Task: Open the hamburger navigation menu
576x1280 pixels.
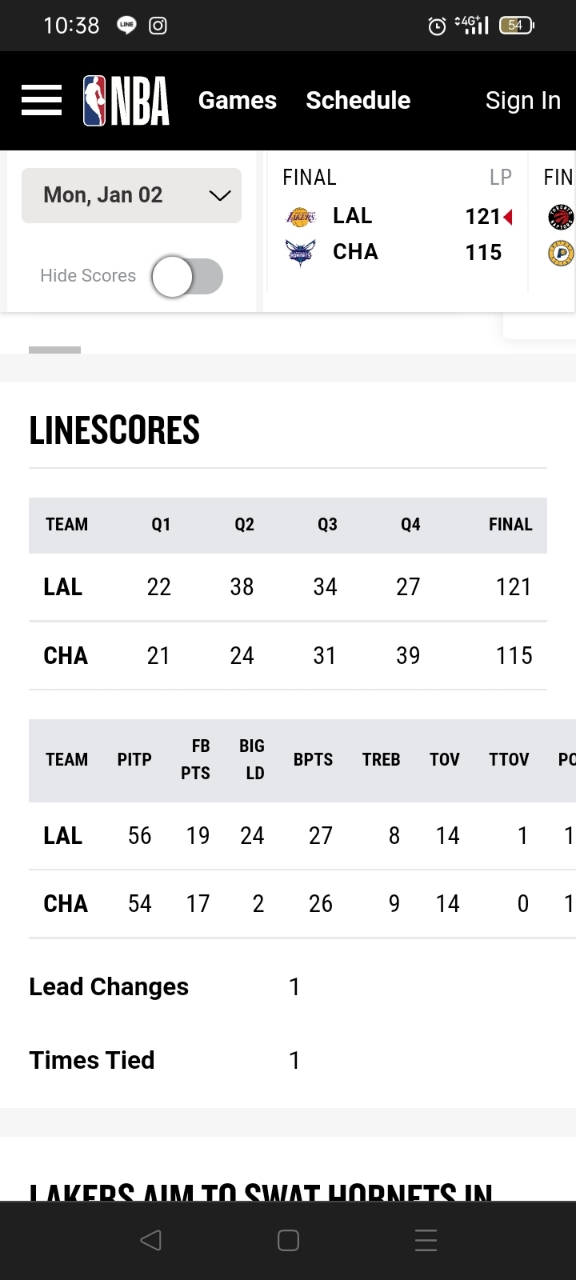Action: coord(41,100)
